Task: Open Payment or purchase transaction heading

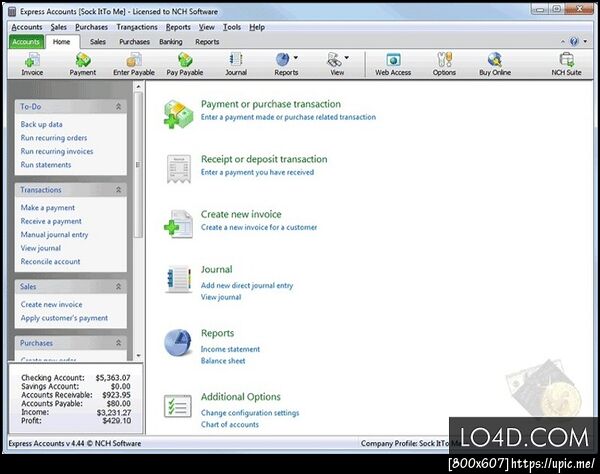Action: (x=271, y=104)
